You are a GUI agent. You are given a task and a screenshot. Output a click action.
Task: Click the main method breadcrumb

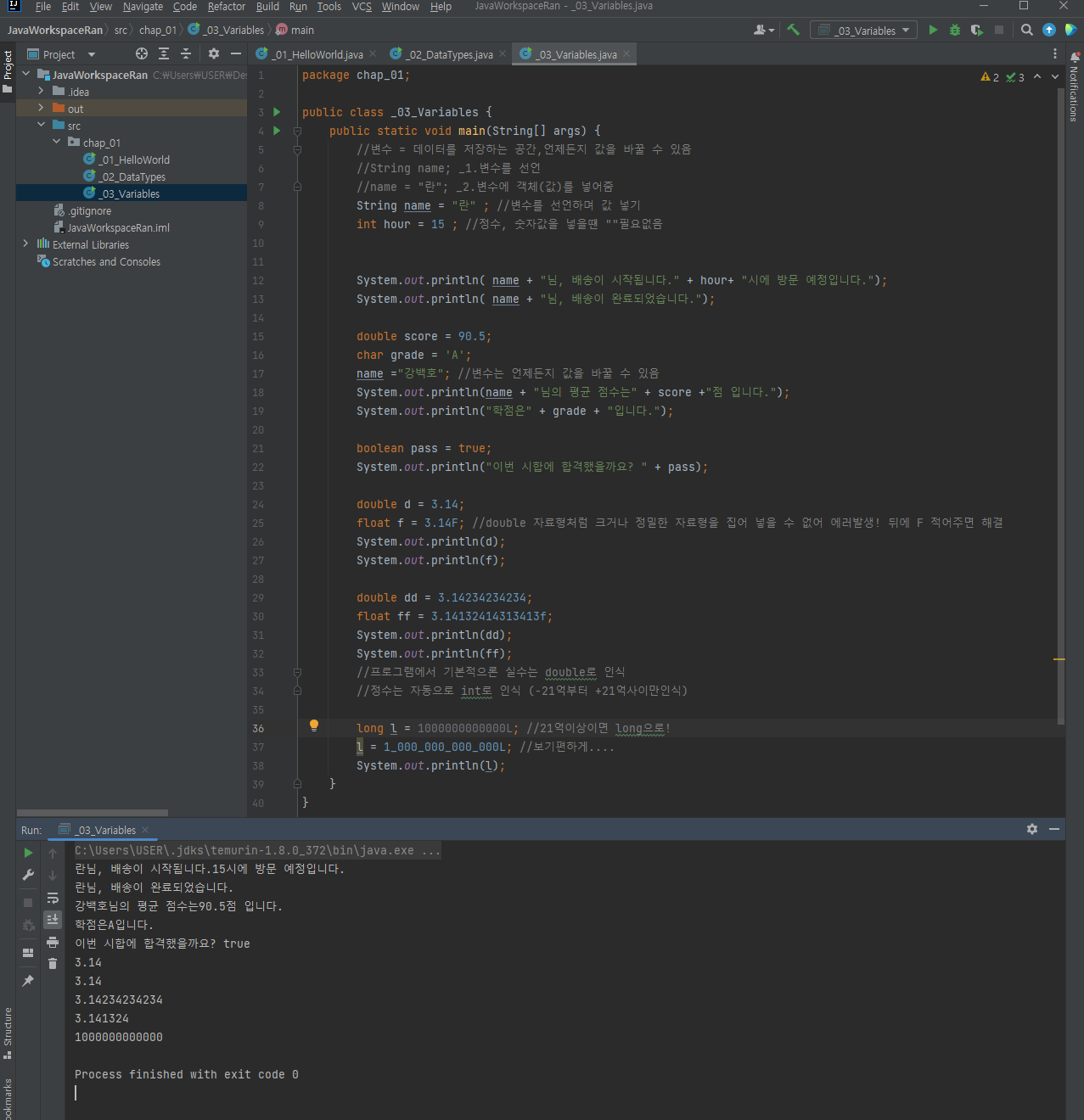pos(295,30)
